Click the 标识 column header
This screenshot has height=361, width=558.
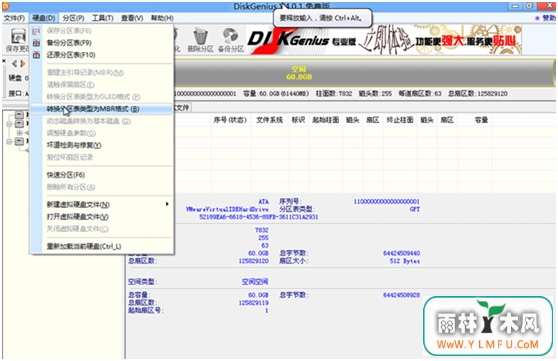point(298,120)
